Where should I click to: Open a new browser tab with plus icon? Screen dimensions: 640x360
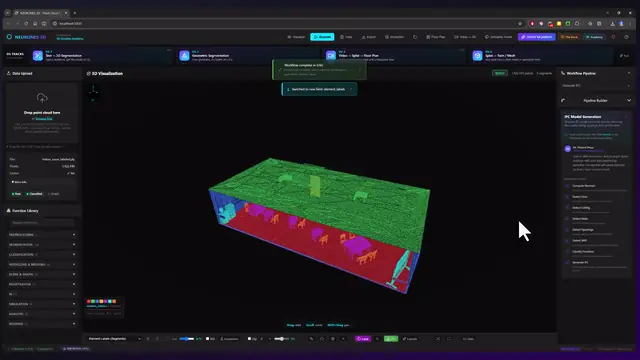(75, 13)
